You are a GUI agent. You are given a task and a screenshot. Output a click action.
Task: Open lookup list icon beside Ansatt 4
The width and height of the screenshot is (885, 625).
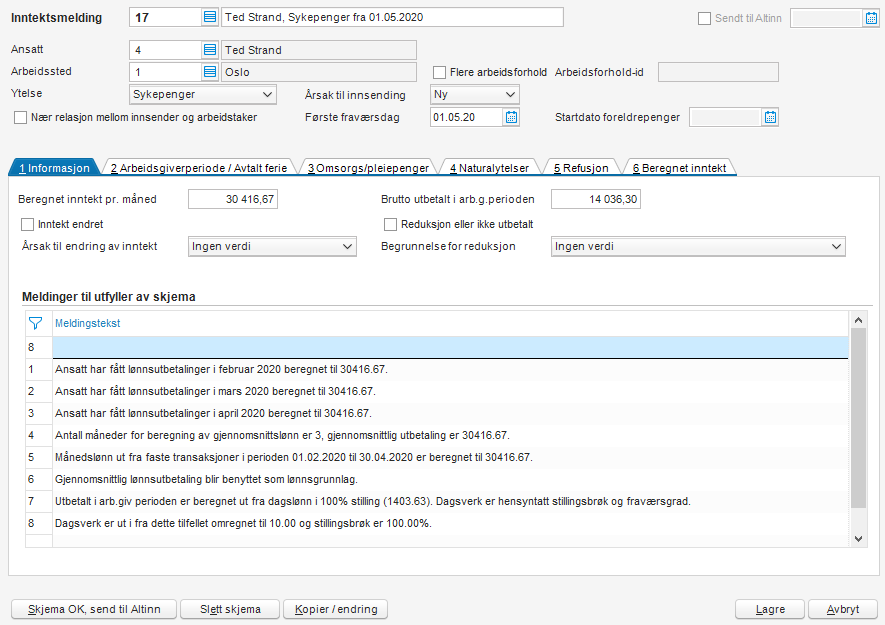coord(209,50)
